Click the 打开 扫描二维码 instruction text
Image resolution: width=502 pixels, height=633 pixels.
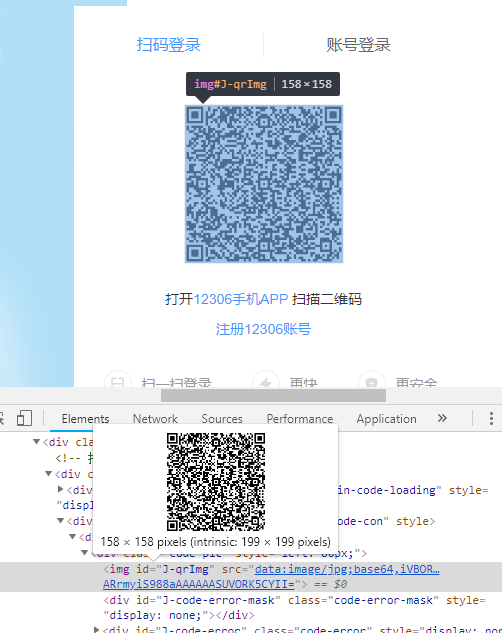[x=264, y=299]
